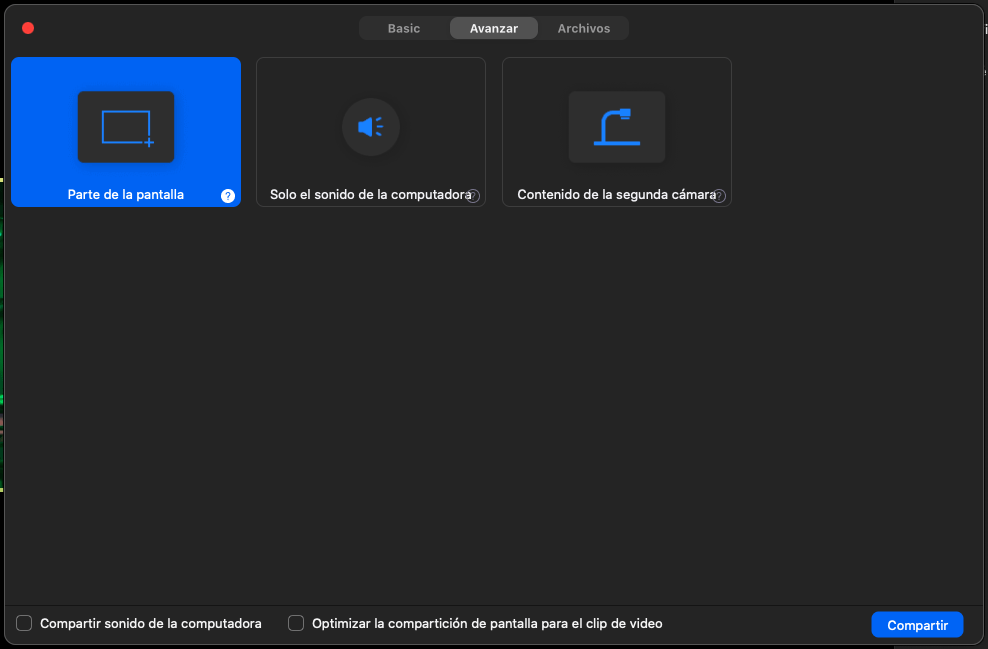This screenshot has width=988, height=649.
Task: Open help for Solo el sonido de la computadora
Action: tap(473, 196)
